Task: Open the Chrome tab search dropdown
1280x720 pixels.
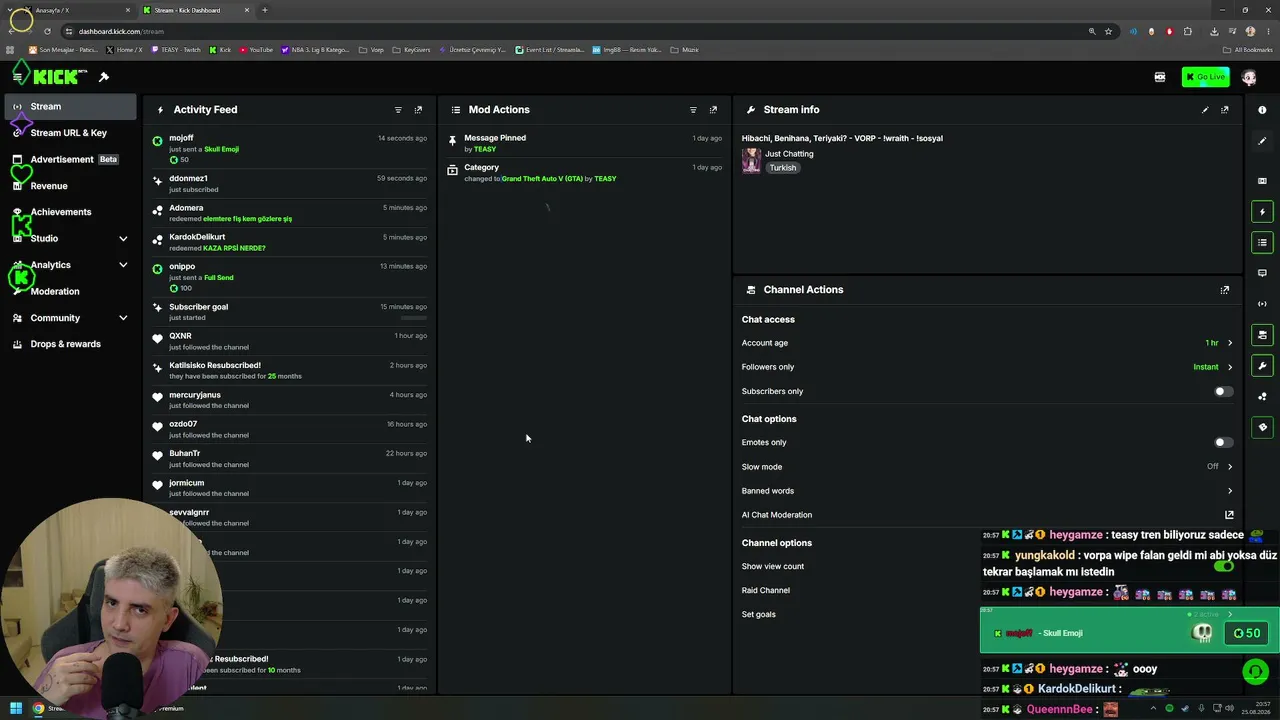Action: point(10,10)
